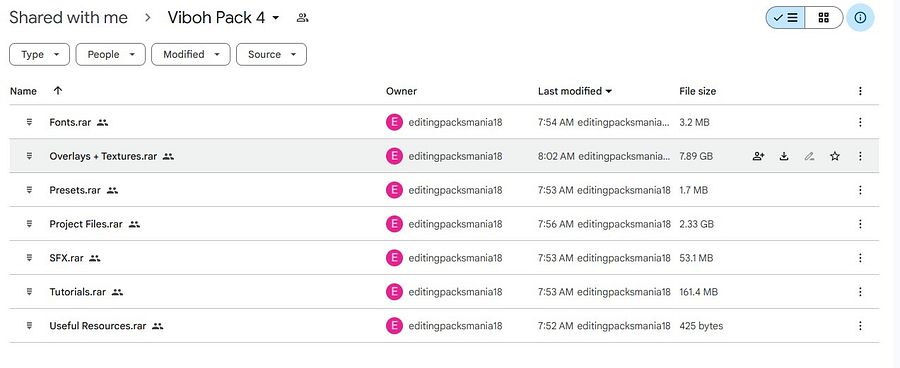The image size is (900, 368).
Task: Share the Overlays + Textures.rar file
Action: point(758,156)
